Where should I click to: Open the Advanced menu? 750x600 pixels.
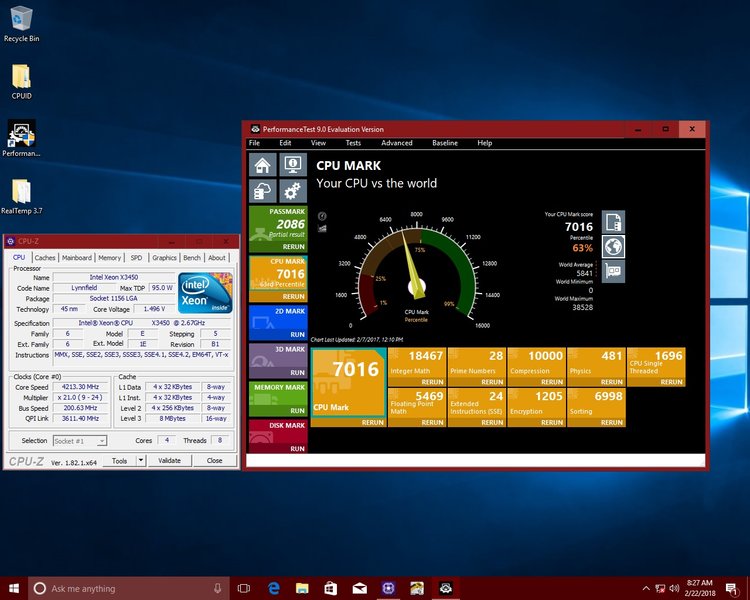coord(397,143)
